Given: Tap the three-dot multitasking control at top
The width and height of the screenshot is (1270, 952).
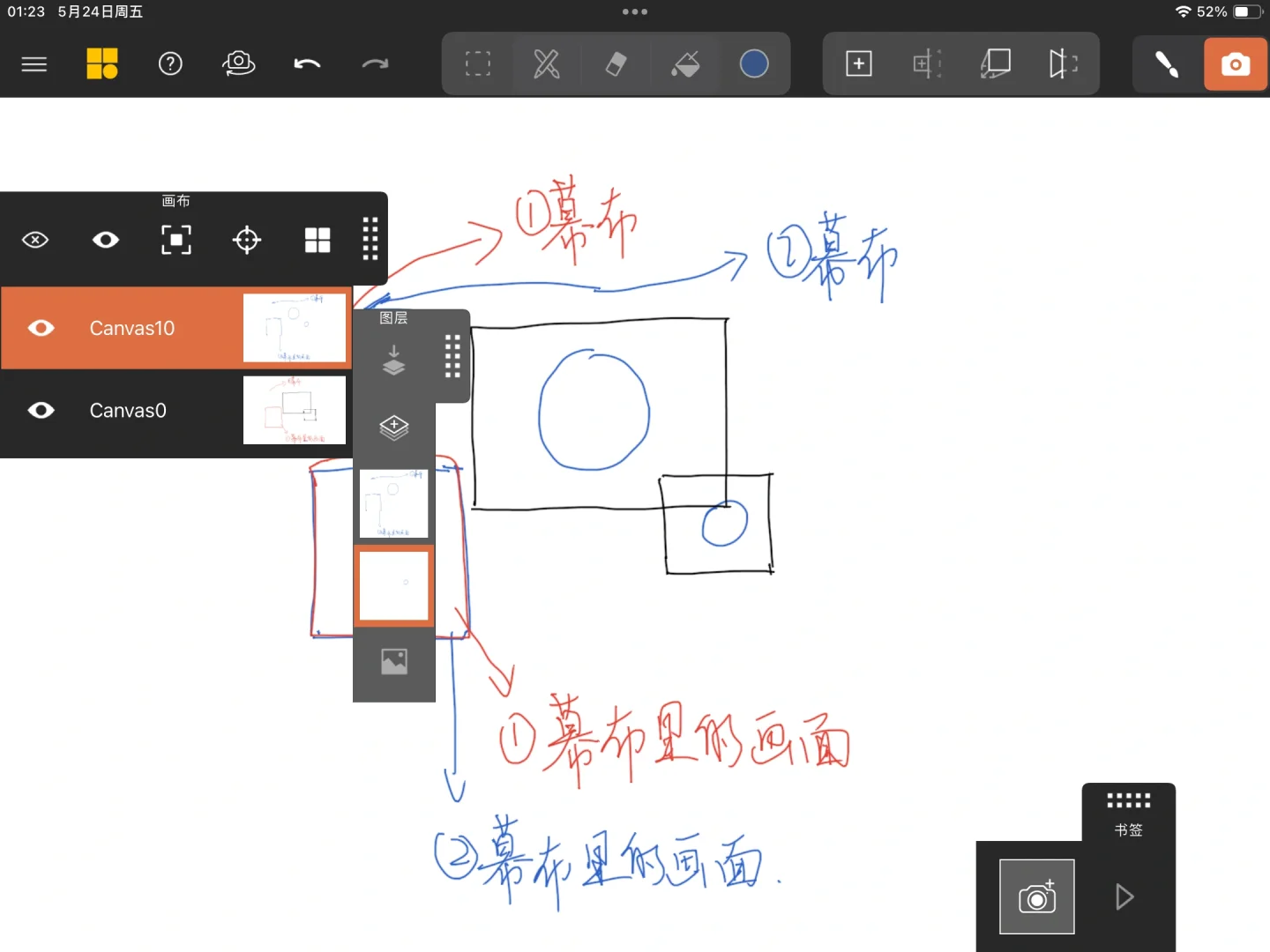Looking at the screenshot, I should (x=635, y=12).
